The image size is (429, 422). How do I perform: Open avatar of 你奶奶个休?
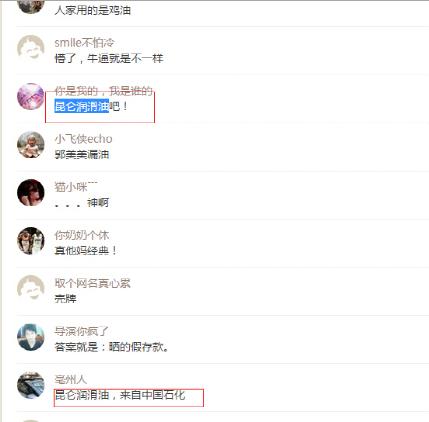tap(31, 241)
